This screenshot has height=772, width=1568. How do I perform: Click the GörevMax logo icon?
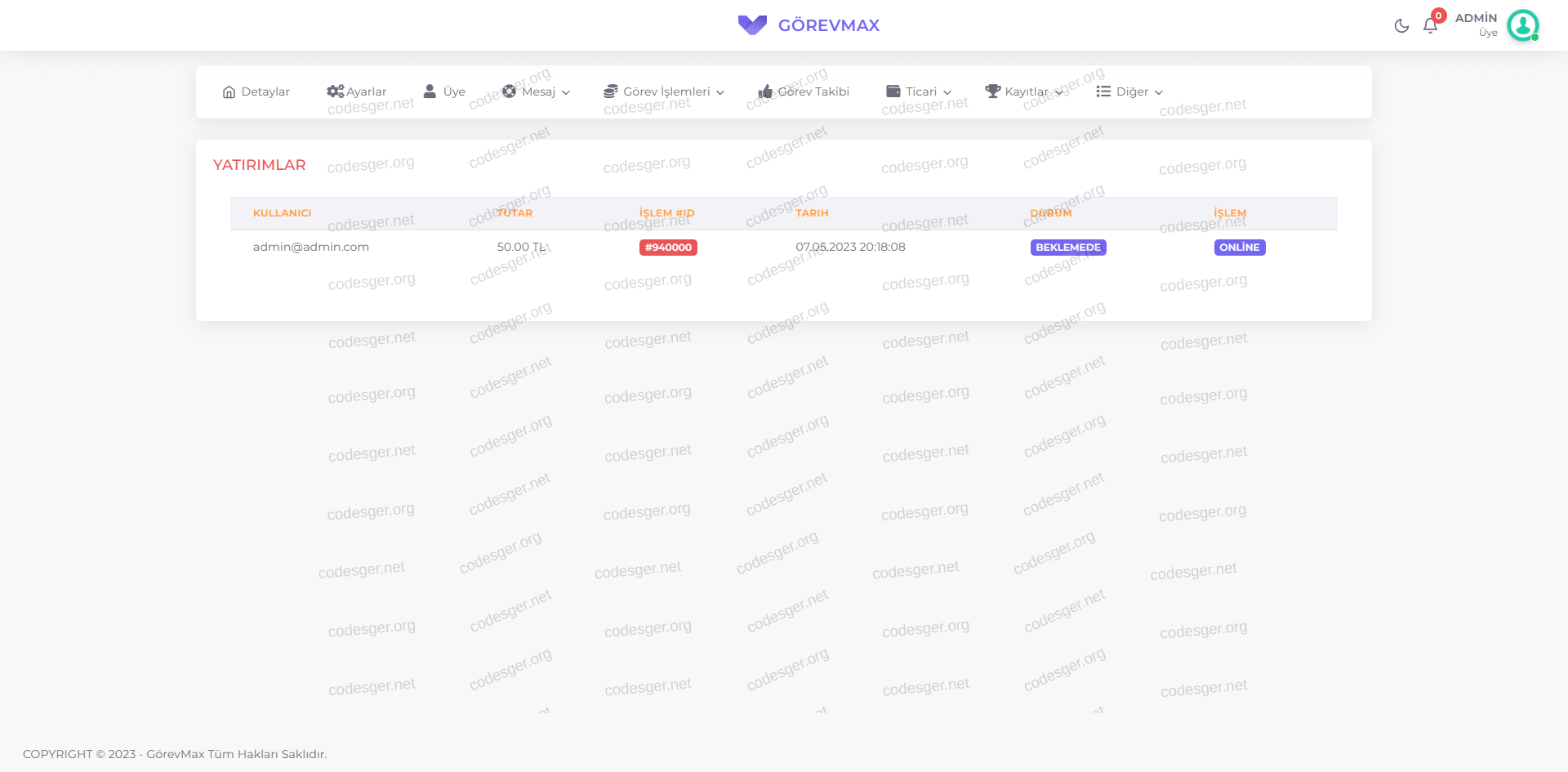pos(752,25)
